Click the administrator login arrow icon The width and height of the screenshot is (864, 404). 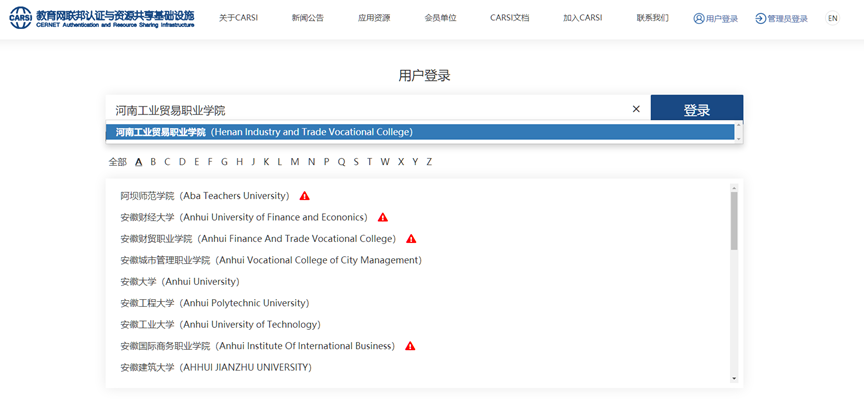click(760, 19)
